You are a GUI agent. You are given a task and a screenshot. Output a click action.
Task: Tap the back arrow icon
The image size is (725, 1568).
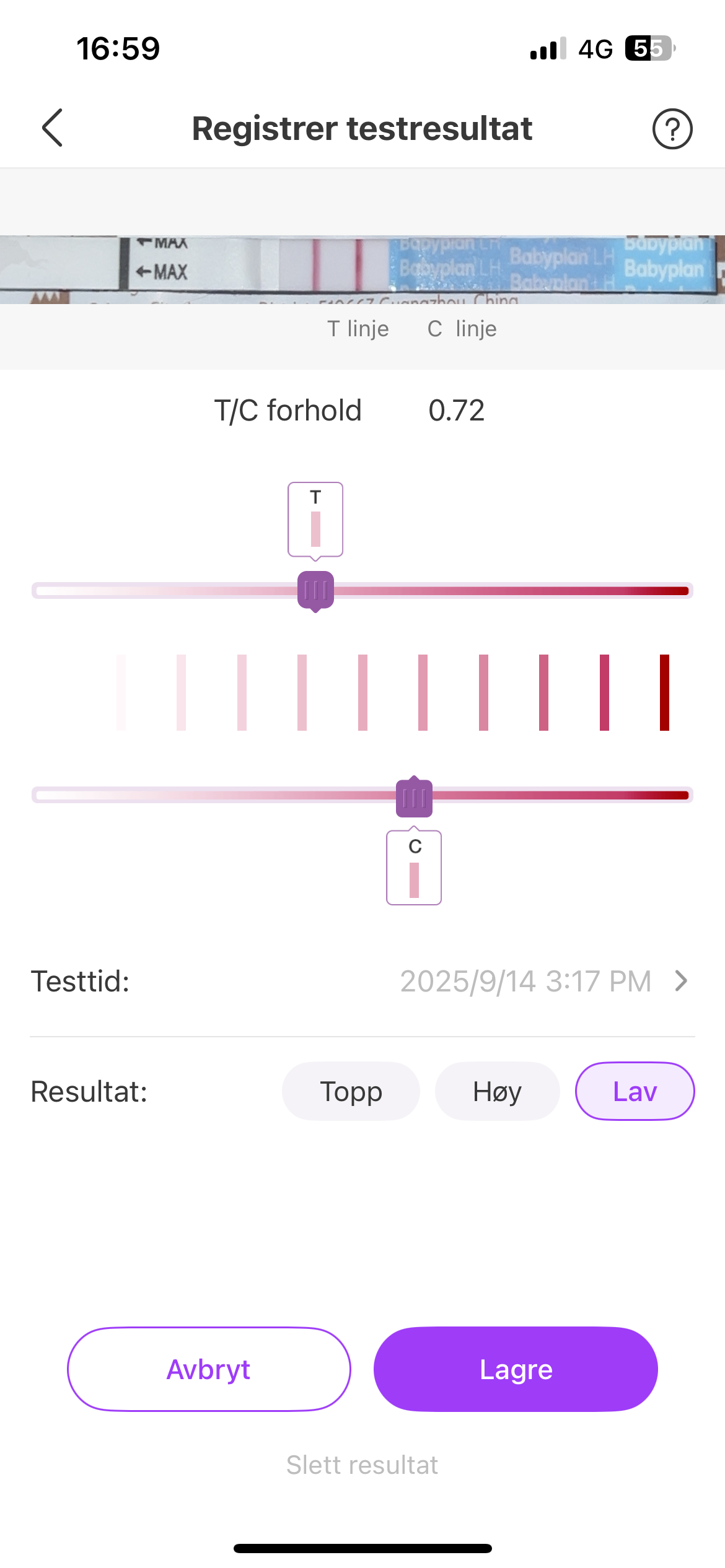(x=53, y=128)
